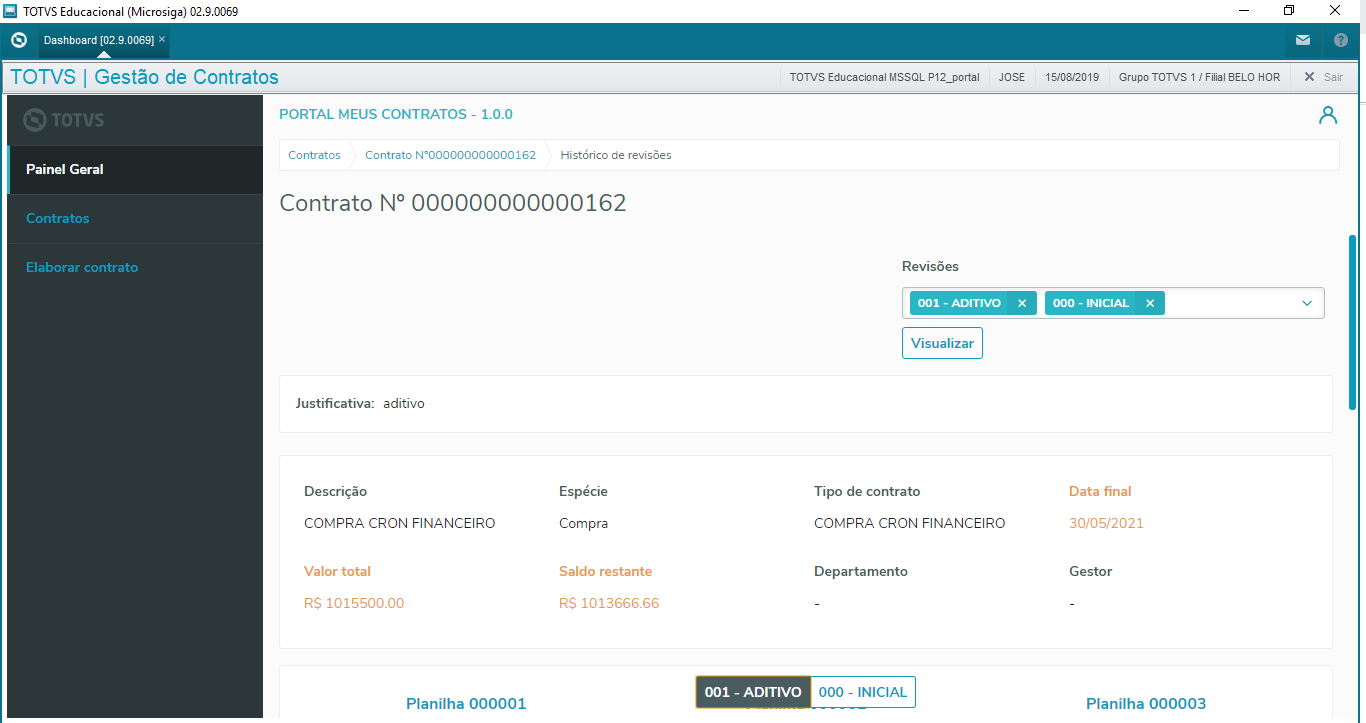Click Histórico de revisões breadcrumb

click(616, 155)
